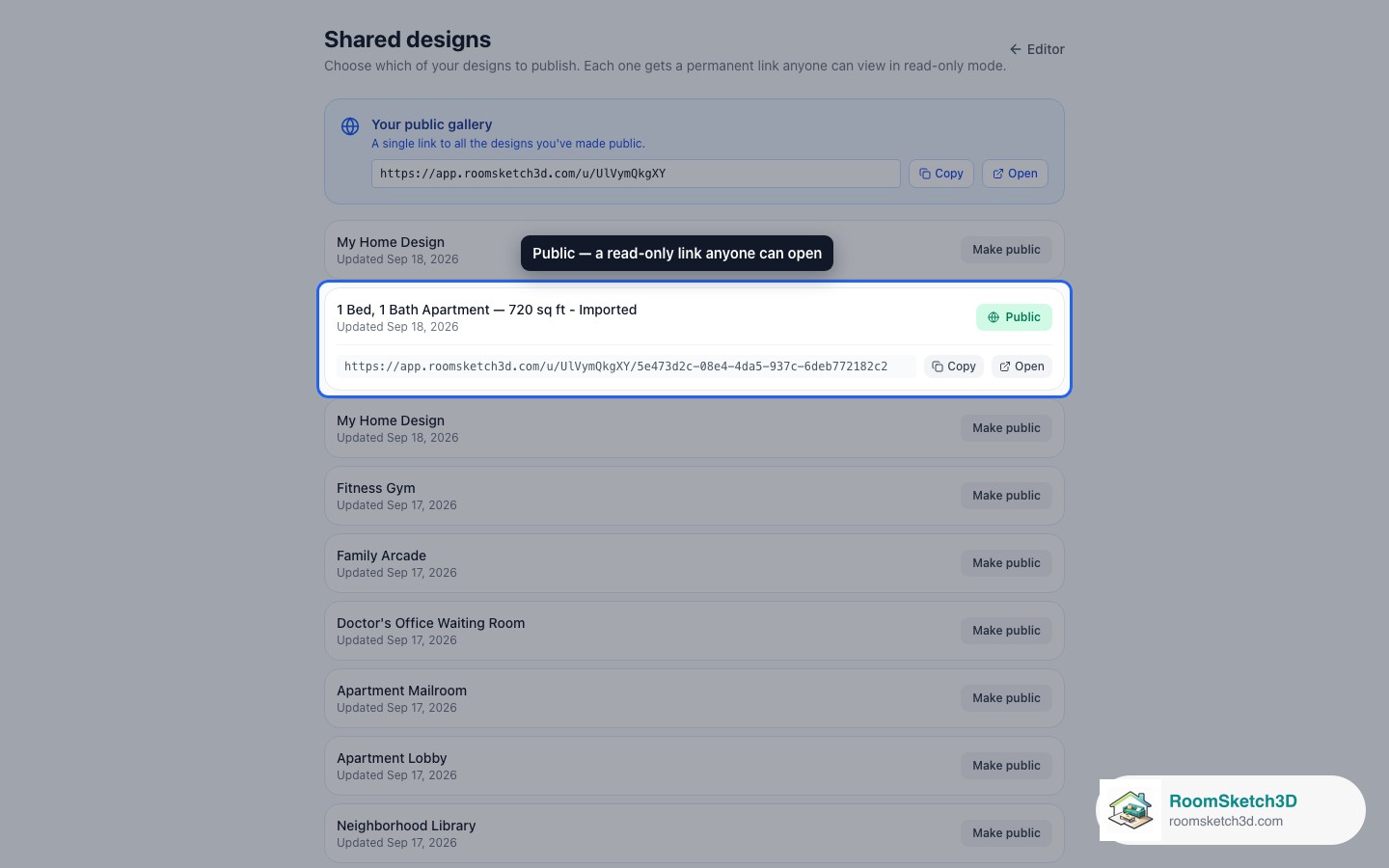Open the roomsketch3d.com link

point(1225,822)
